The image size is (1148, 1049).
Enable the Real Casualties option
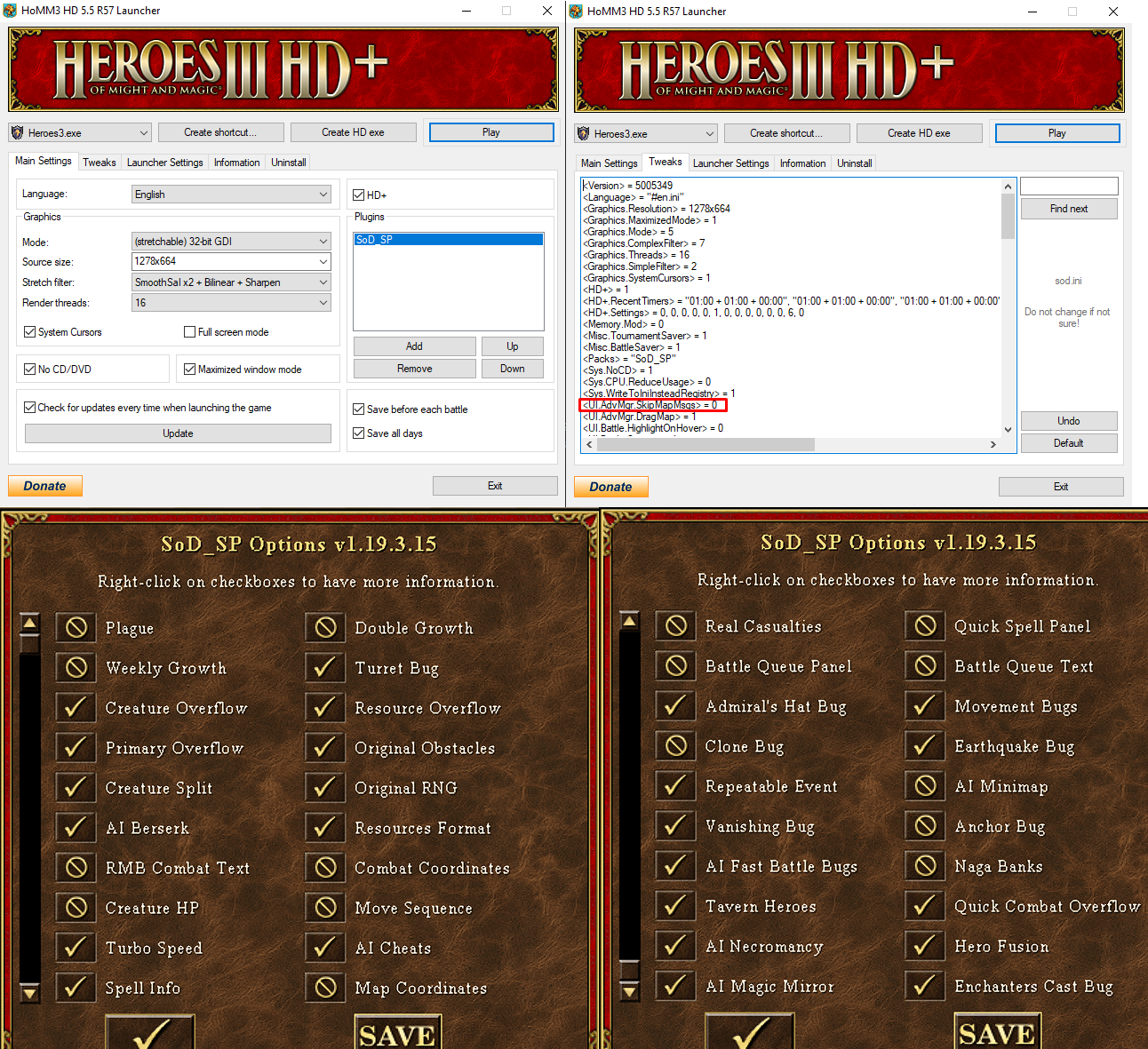pyautogui.click(x=676, y=626)
